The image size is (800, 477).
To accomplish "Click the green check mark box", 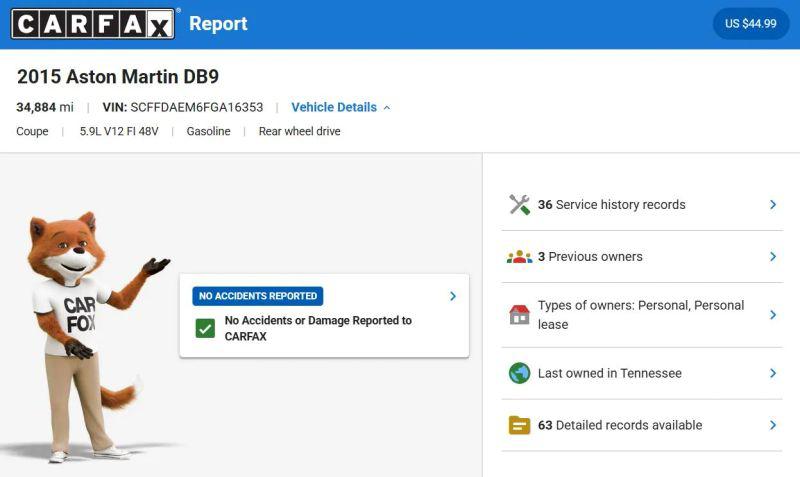I will 205,329.
